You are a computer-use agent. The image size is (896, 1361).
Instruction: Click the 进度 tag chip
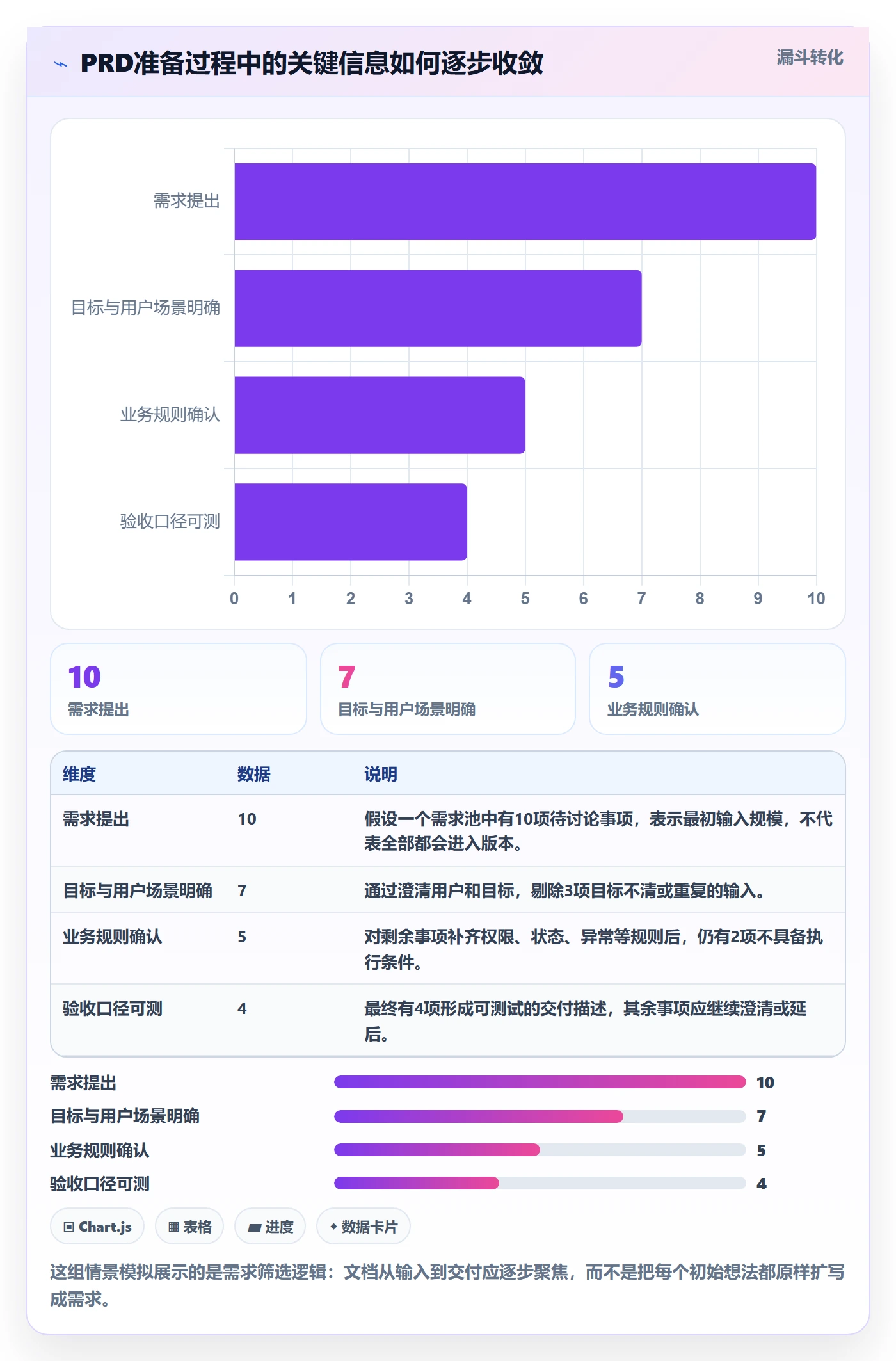click(270, 1227)
